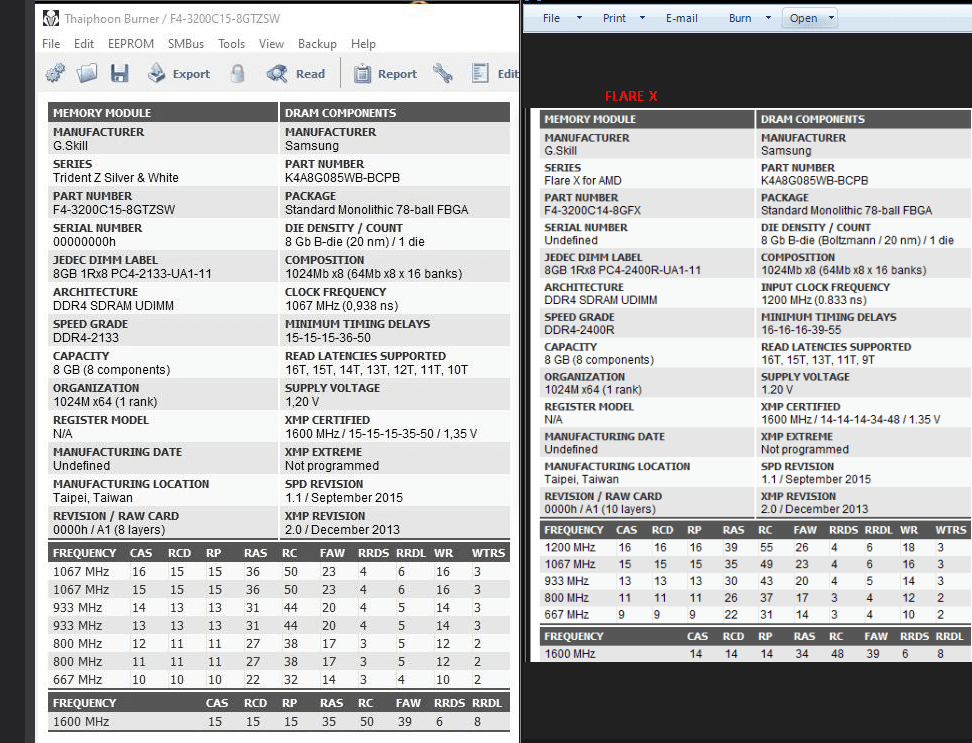This screenshot has width=972, height=743.
Task: Open the Help menu
Action: [363, 43]
